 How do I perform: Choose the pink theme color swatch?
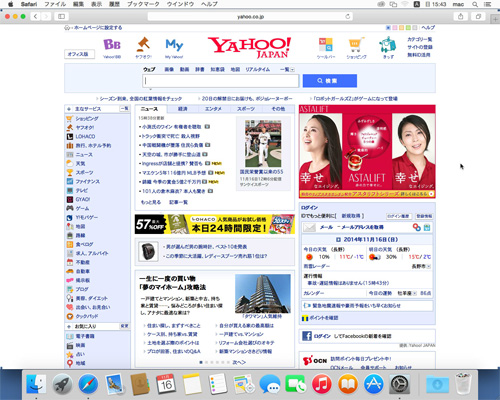395,28
